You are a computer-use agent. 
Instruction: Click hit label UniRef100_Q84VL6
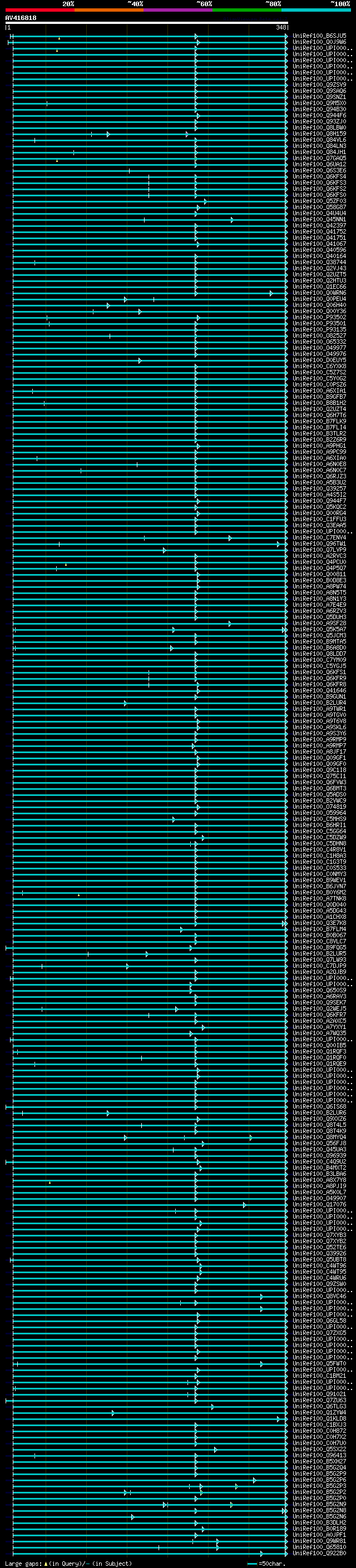[x=319, y=140]
